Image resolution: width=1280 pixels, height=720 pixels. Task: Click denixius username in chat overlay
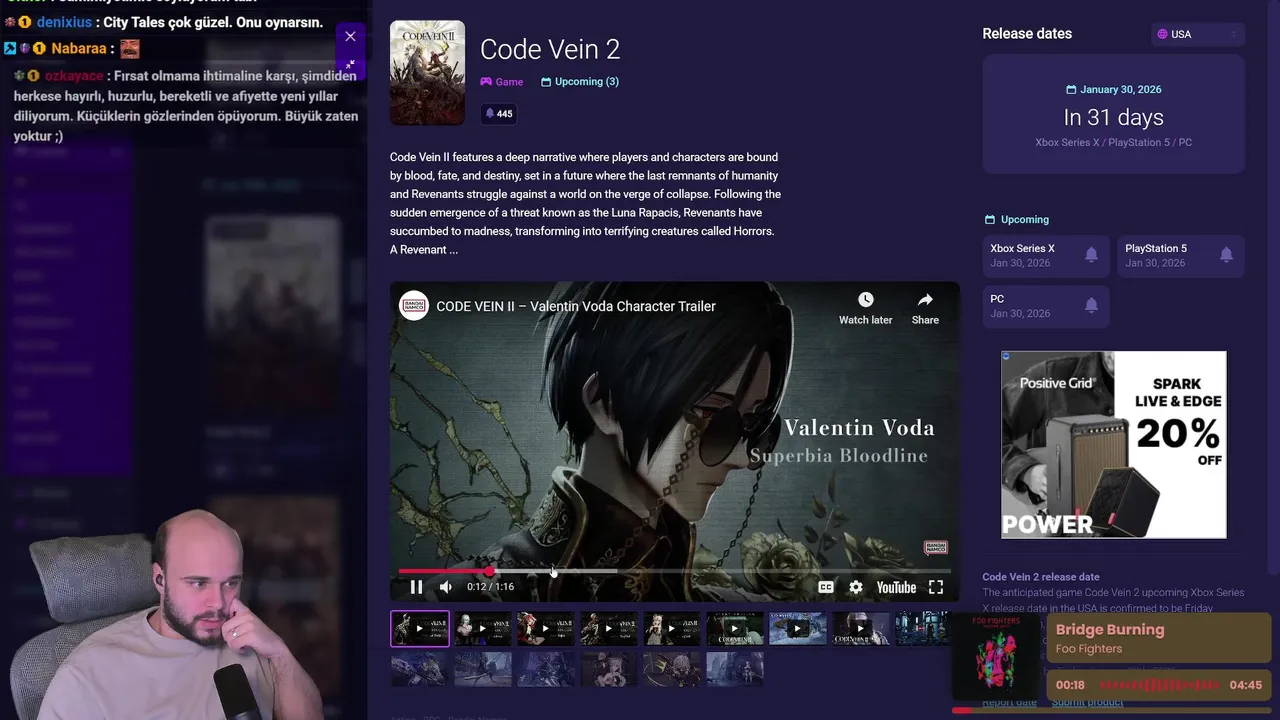tap(64, 22)
